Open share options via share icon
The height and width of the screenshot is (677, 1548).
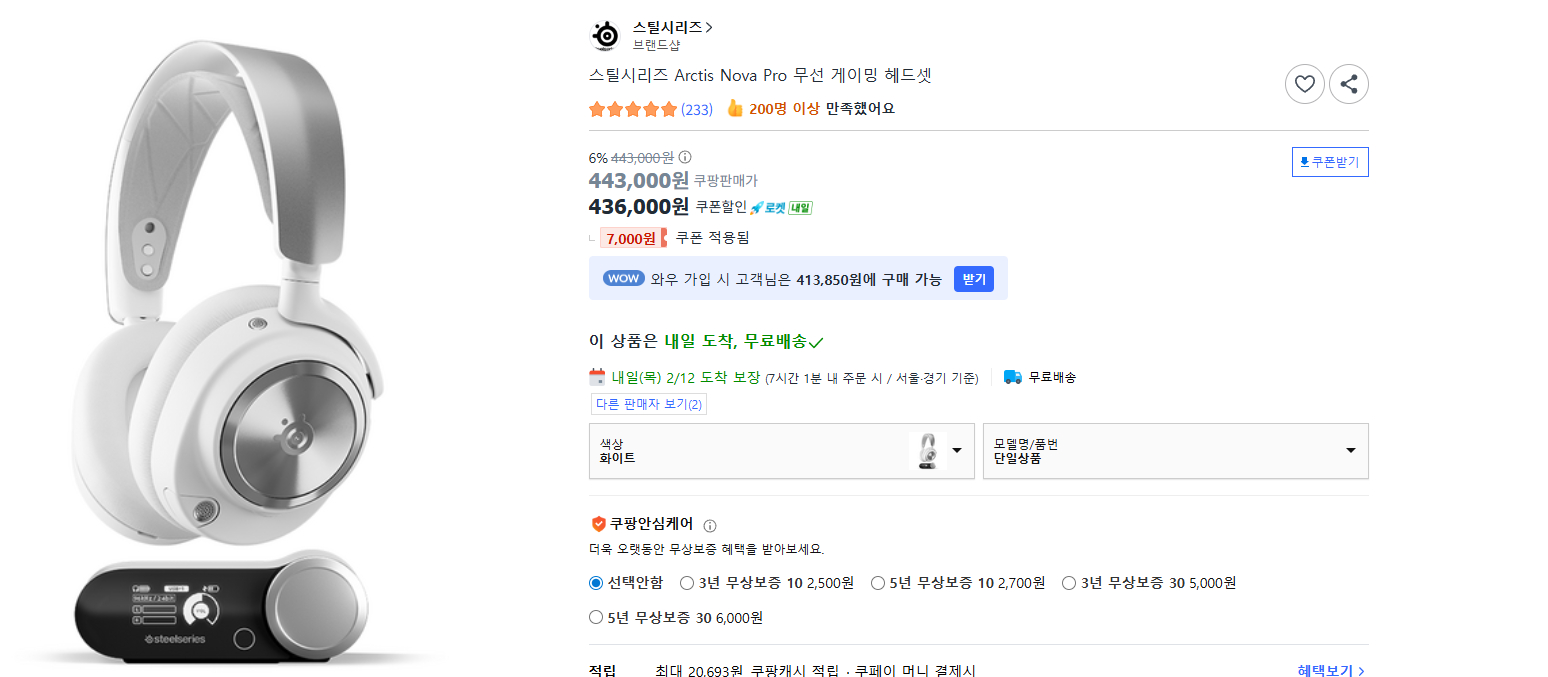point(1349,84)
